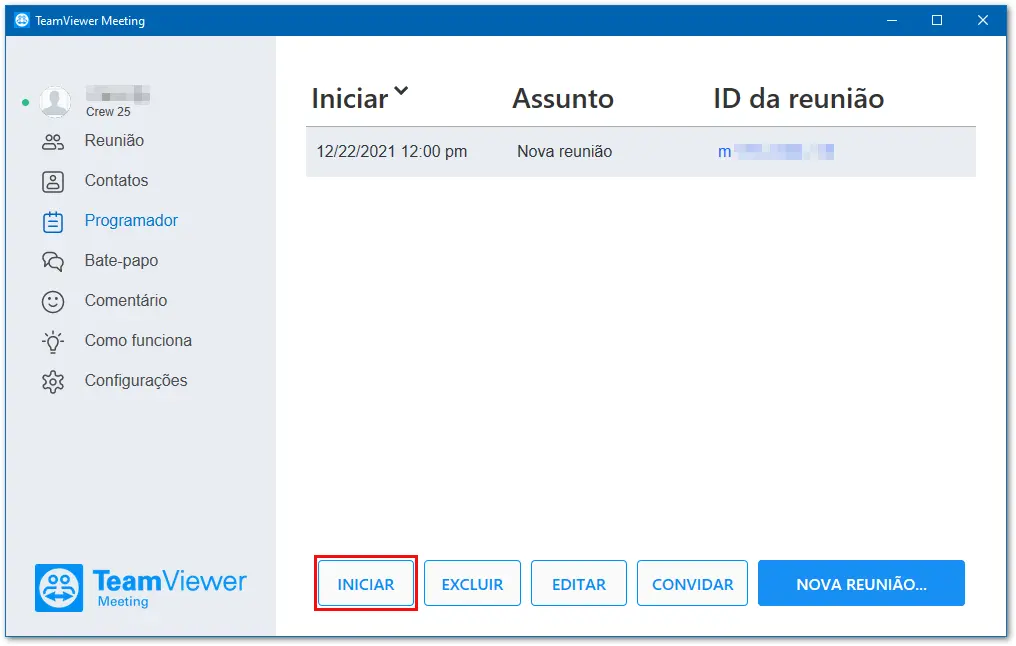This screenshot has height=646, width=1016.
Task: Start the meeting with INICIAR button
Action: [365, 584]
